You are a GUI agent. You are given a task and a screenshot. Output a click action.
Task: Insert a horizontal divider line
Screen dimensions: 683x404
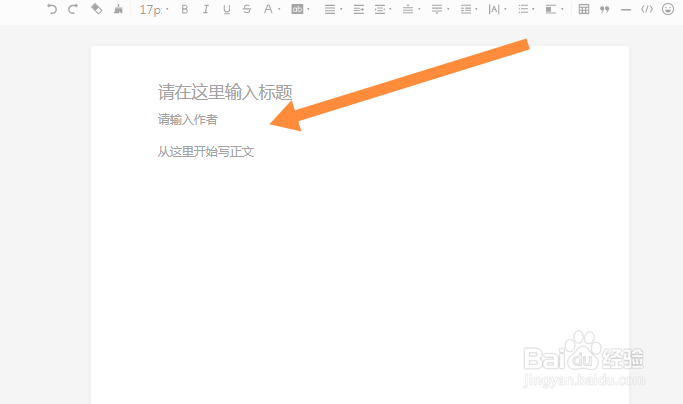tap(626, 9)
